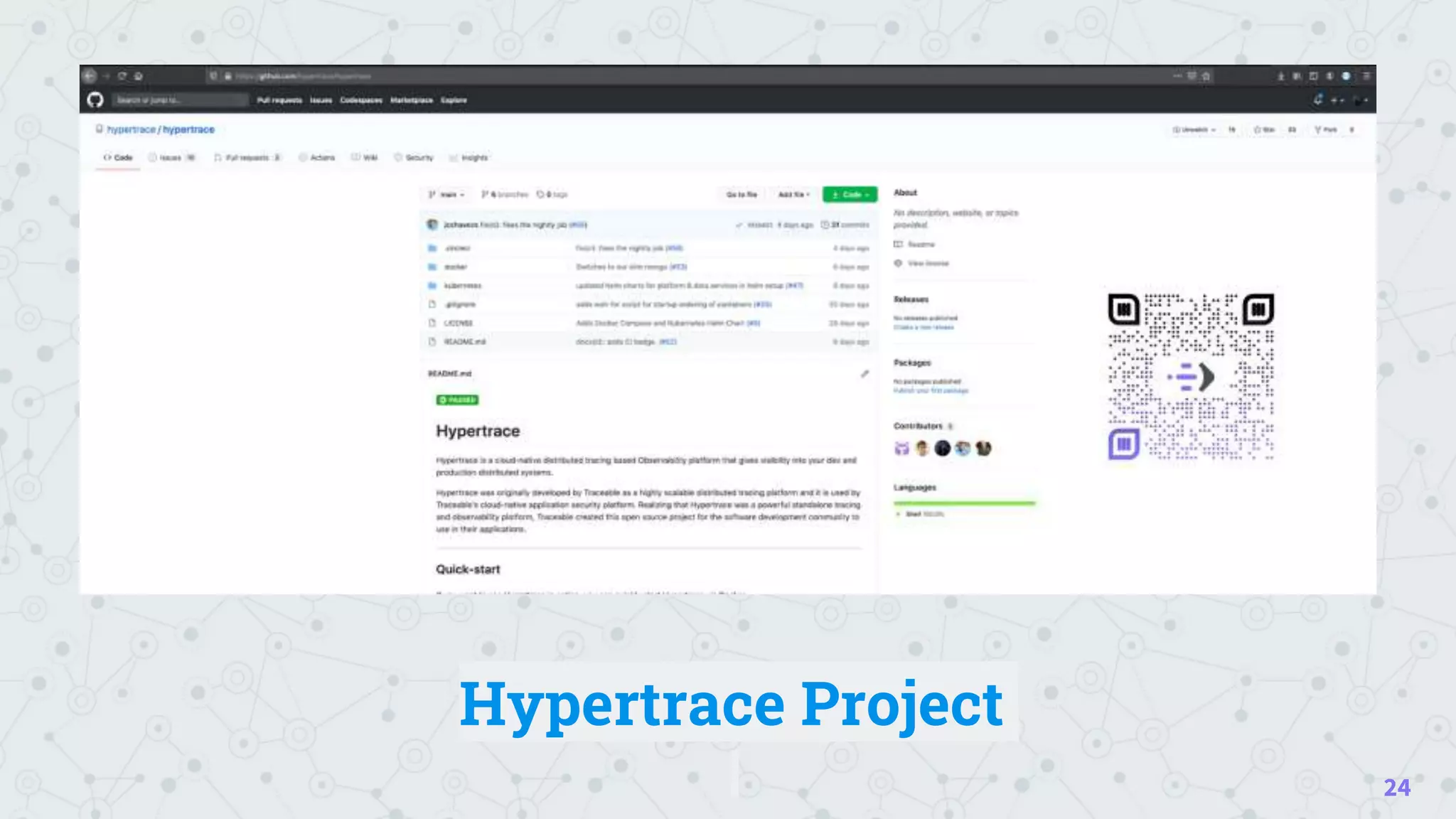Click the browser reload icon
This screenshot has height=819, width=1456.
[122, 76]
